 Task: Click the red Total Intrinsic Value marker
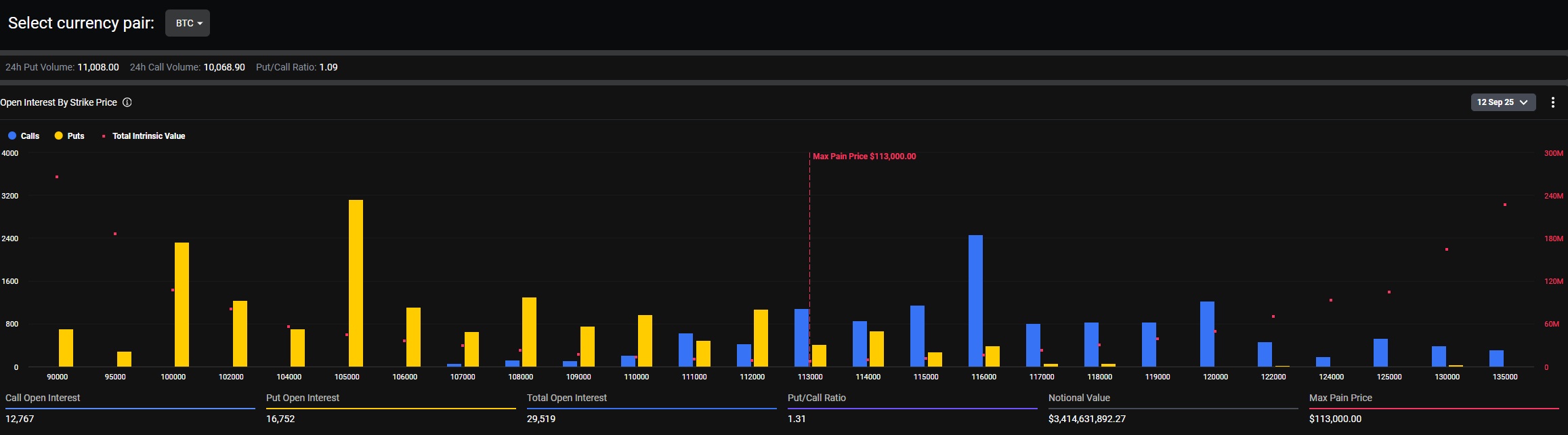(x=104, y=136)
